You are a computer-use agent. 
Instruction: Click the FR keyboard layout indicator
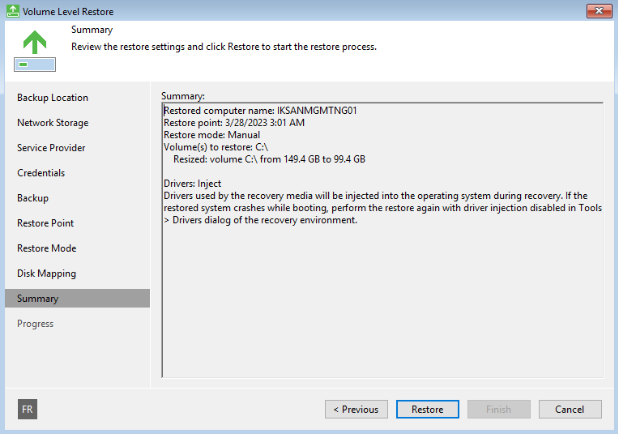point(27,409)
